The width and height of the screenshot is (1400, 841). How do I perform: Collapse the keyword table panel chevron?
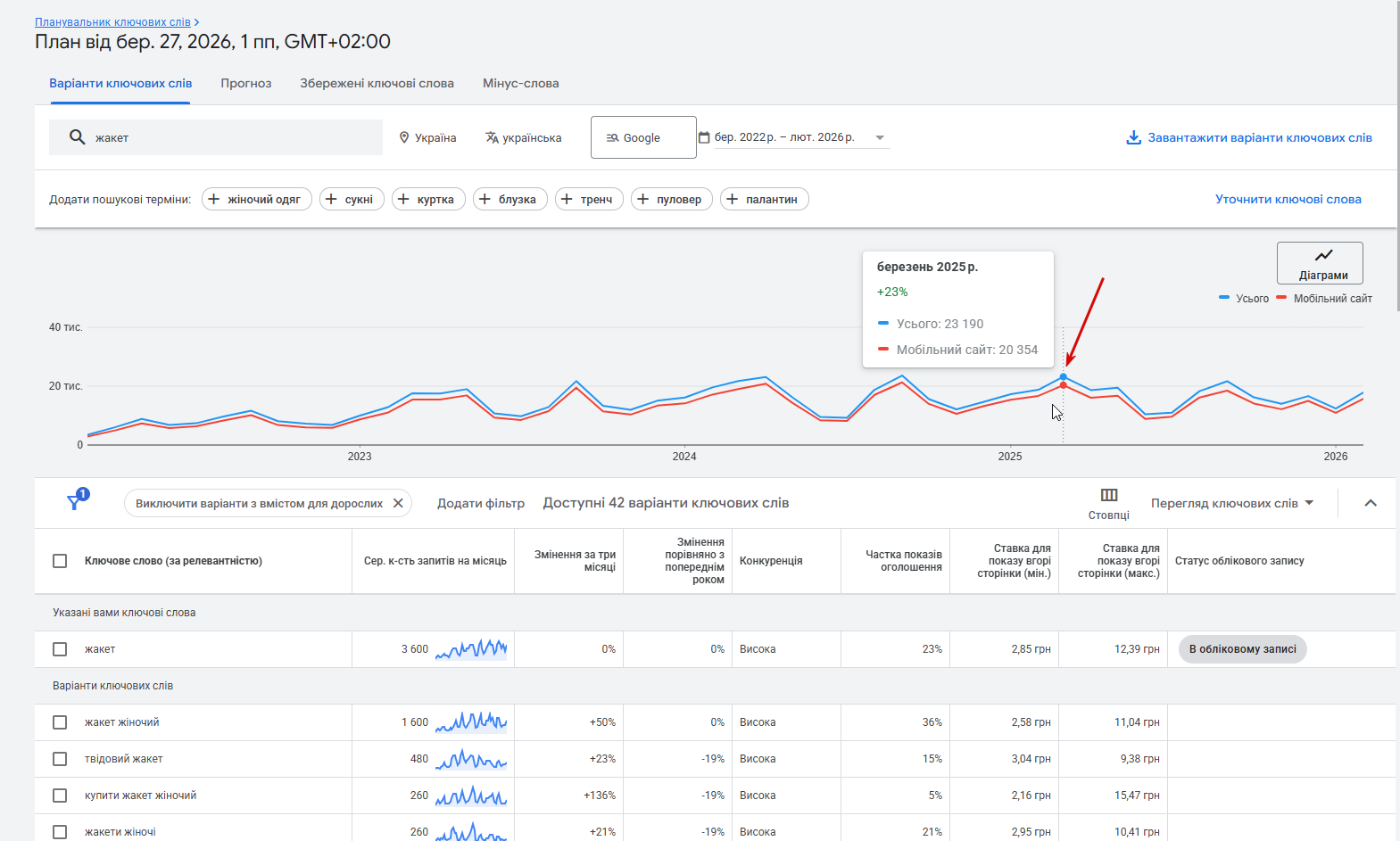[1371, 503]
